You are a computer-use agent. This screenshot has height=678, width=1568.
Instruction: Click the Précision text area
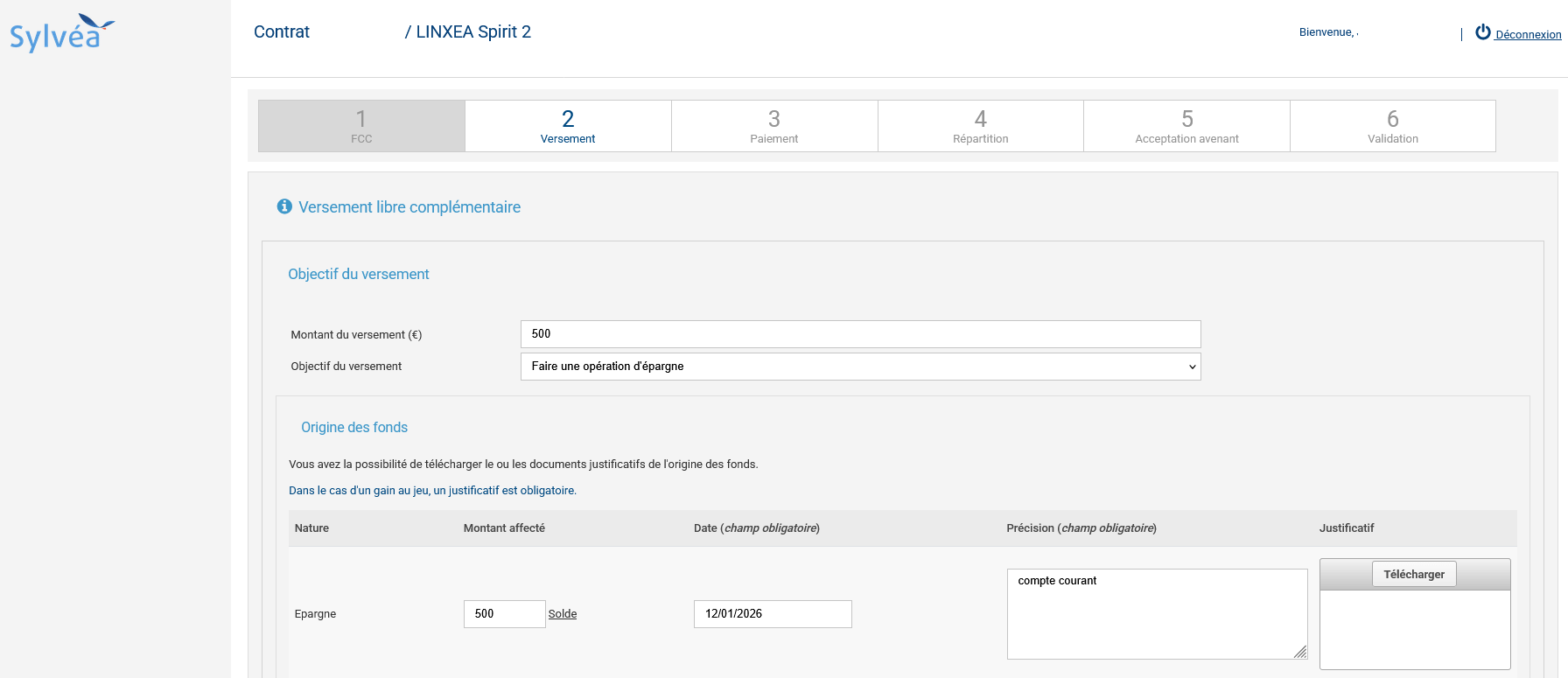pos(1156,614)
